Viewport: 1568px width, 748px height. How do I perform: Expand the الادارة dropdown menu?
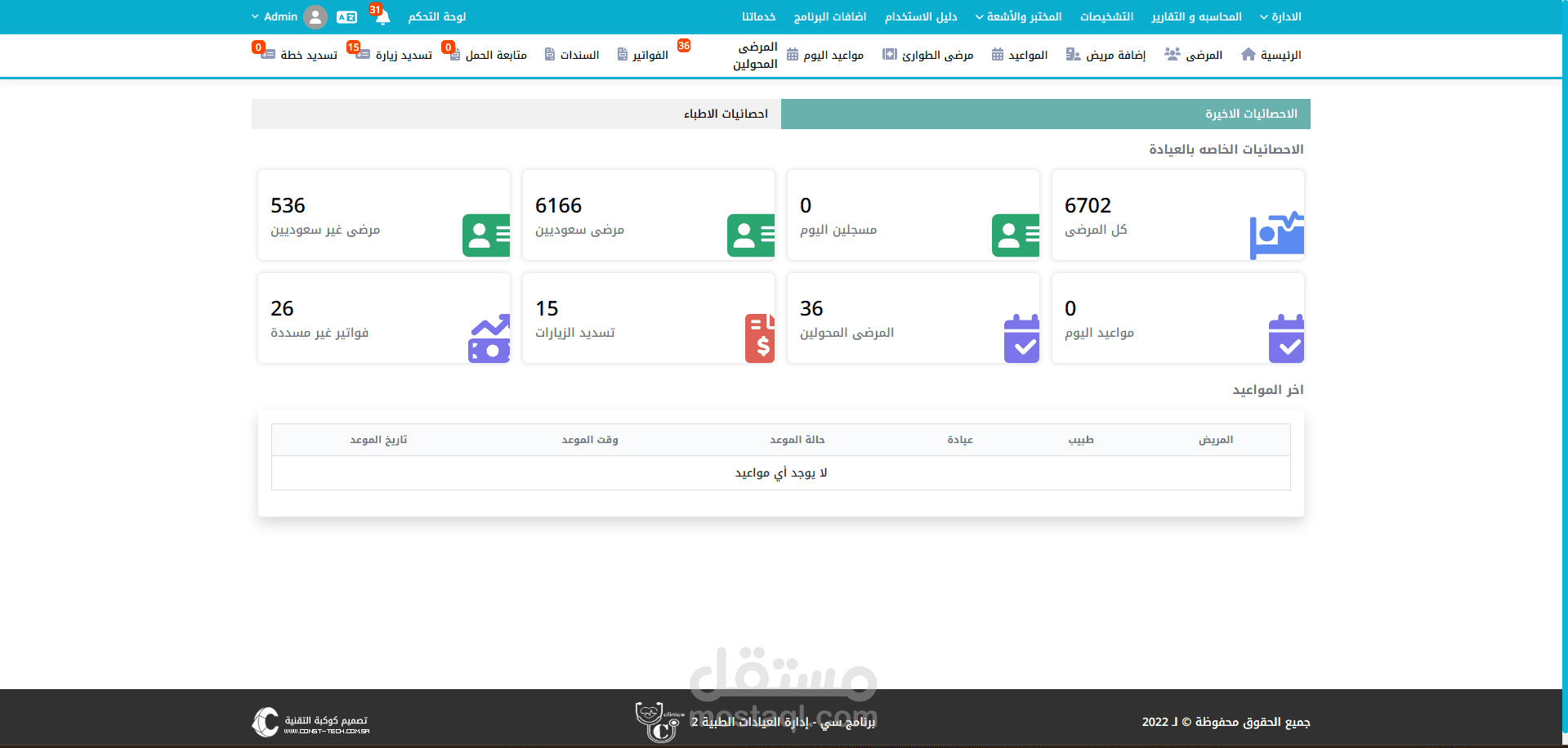tap(1280, 16)
